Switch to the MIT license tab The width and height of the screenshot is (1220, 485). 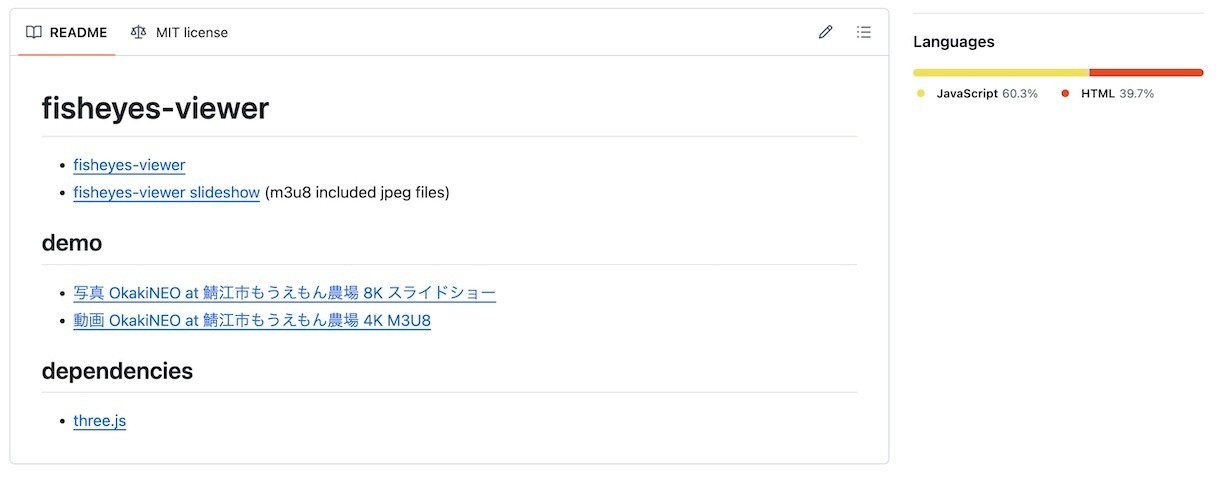click(179, 32)
